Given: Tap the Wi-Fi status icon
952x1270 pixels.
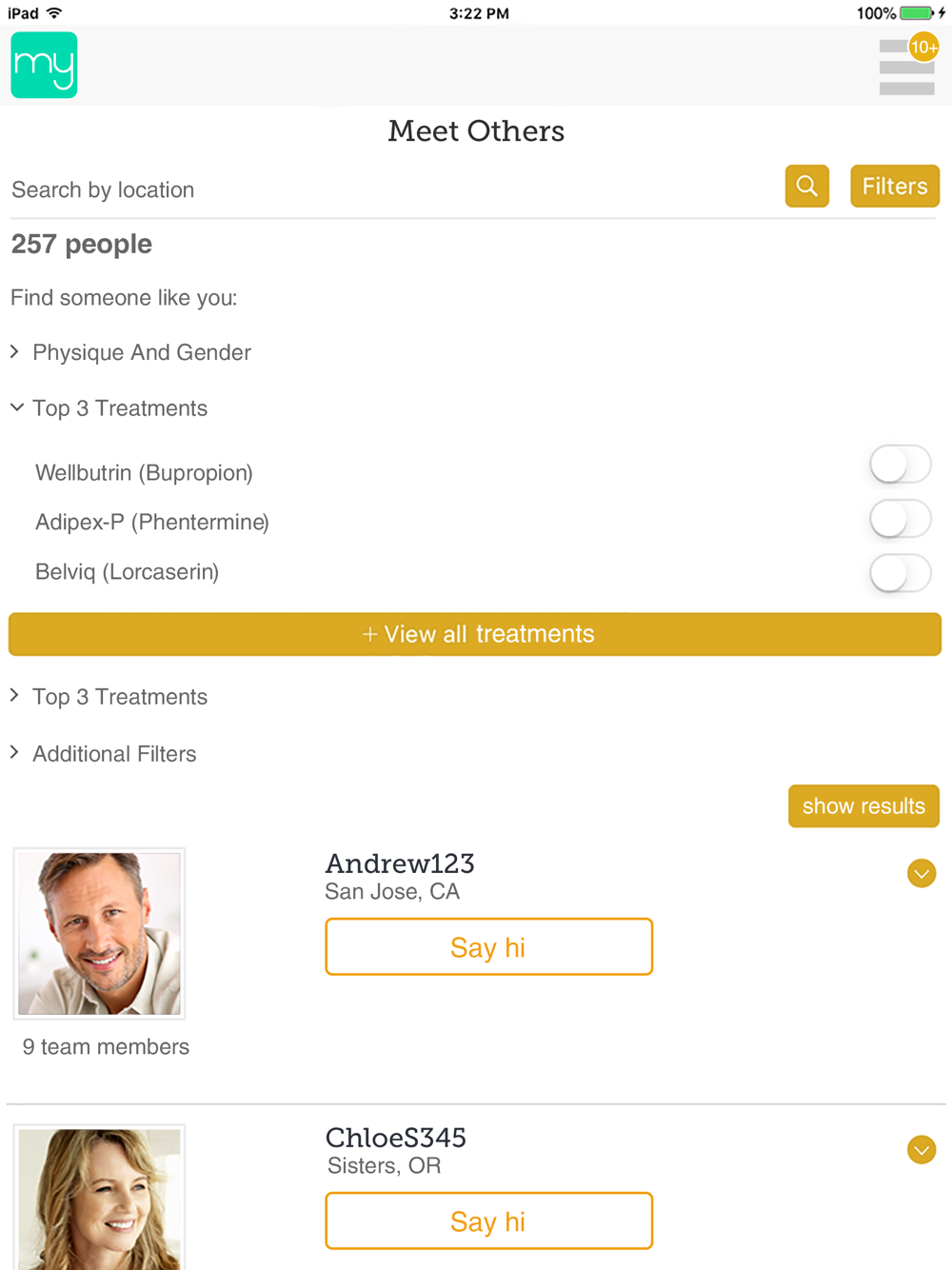Looking at the screenshot, I should [x=54, y=13].
